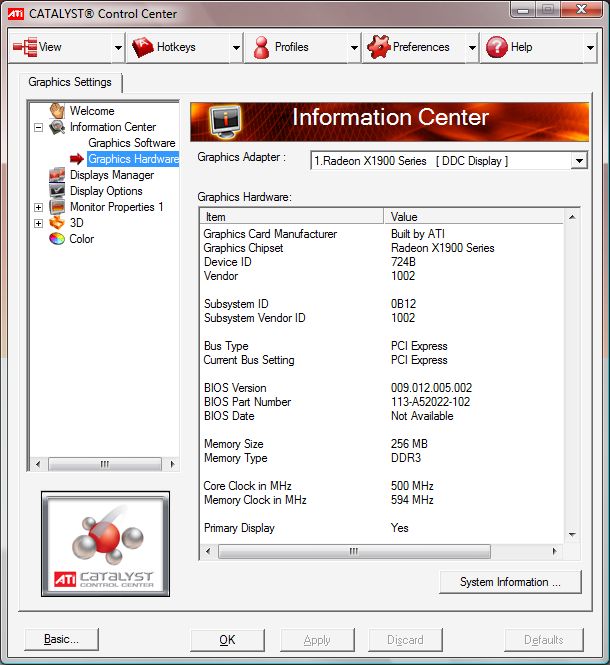
Task: Click the BIOS Part Number 113-A52022-102
Action: click(x=430, y=402)
